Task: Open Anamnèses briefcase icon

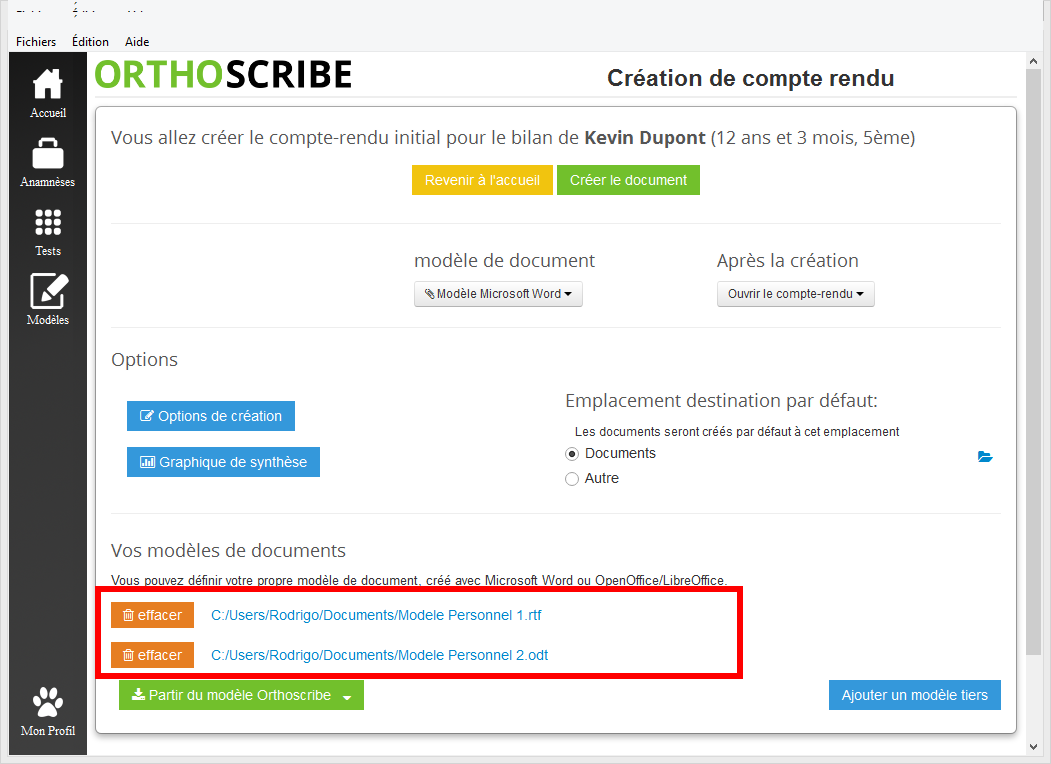Action: (47, 155)
